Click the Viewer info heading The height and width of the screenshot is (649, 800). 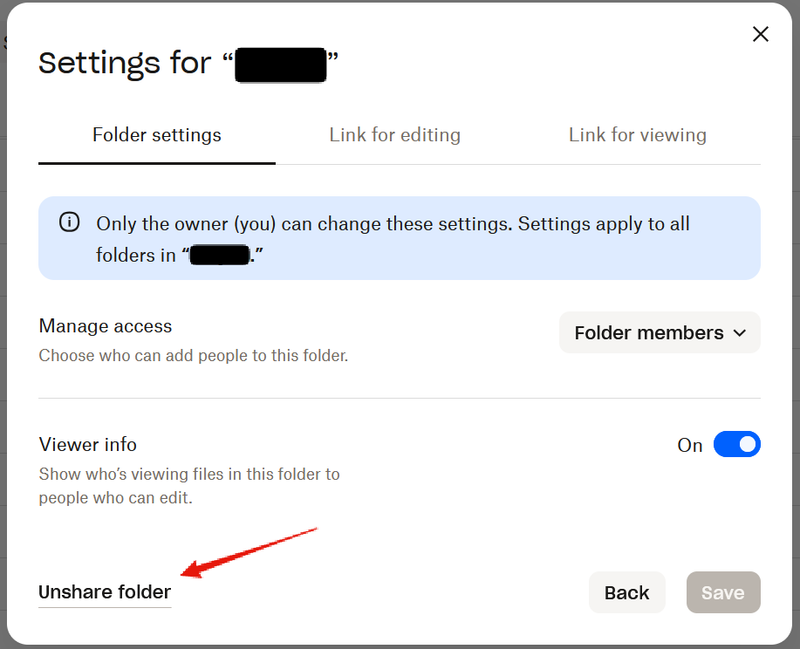[88, 444]
